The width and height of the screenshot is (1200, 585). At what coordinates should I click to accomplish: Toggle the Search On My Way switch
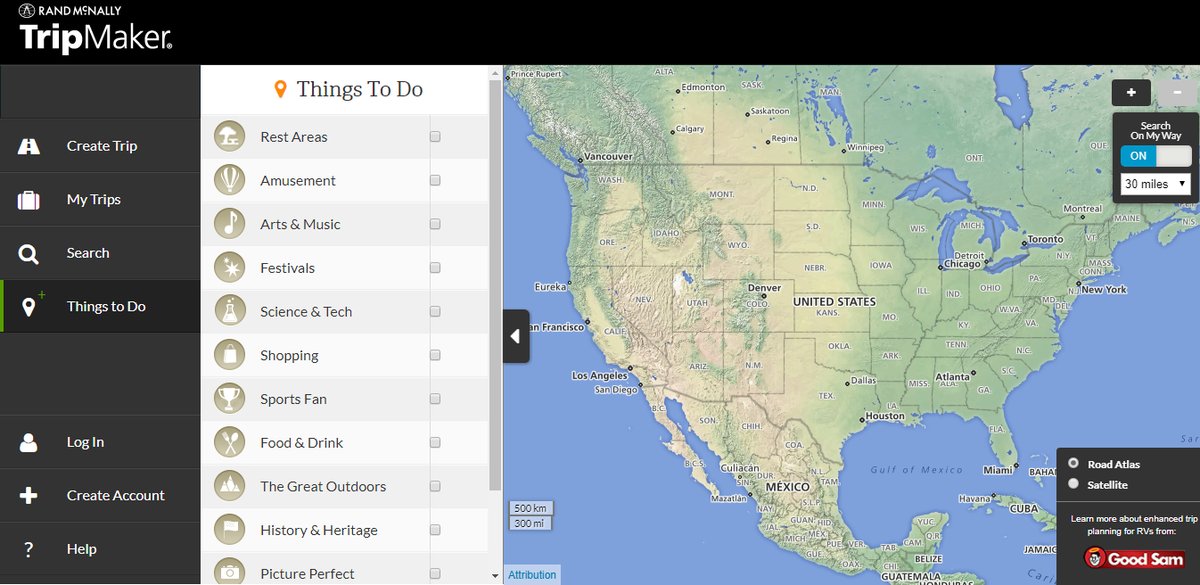1155,156
